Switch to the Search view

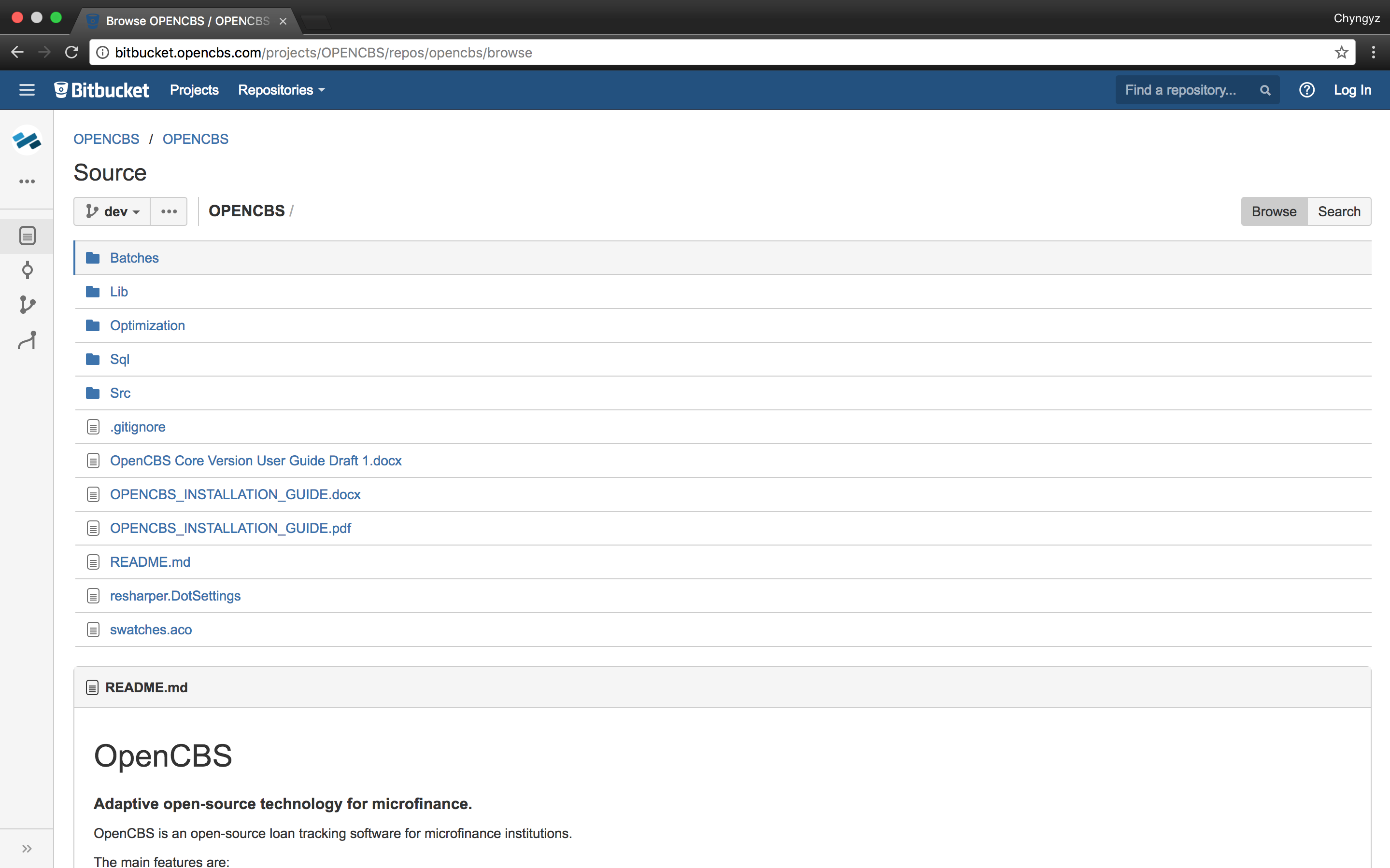(1339, 212)
